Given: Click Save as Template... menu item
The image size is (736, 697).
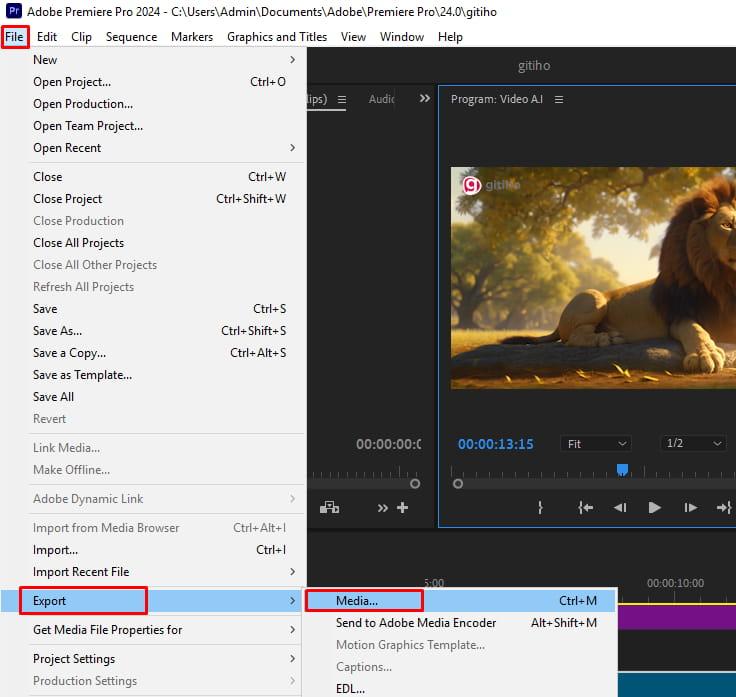Looking at the screenshot, I should click(x=153, y=375).
